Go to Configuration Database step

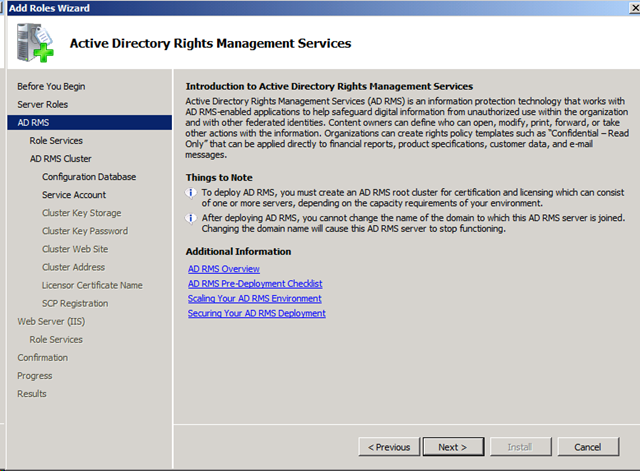pos(89,177)
